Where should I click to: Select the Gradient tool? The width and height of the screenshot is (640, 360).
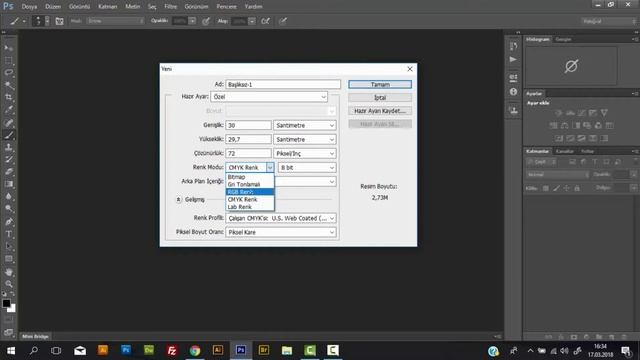pos(9,184)
